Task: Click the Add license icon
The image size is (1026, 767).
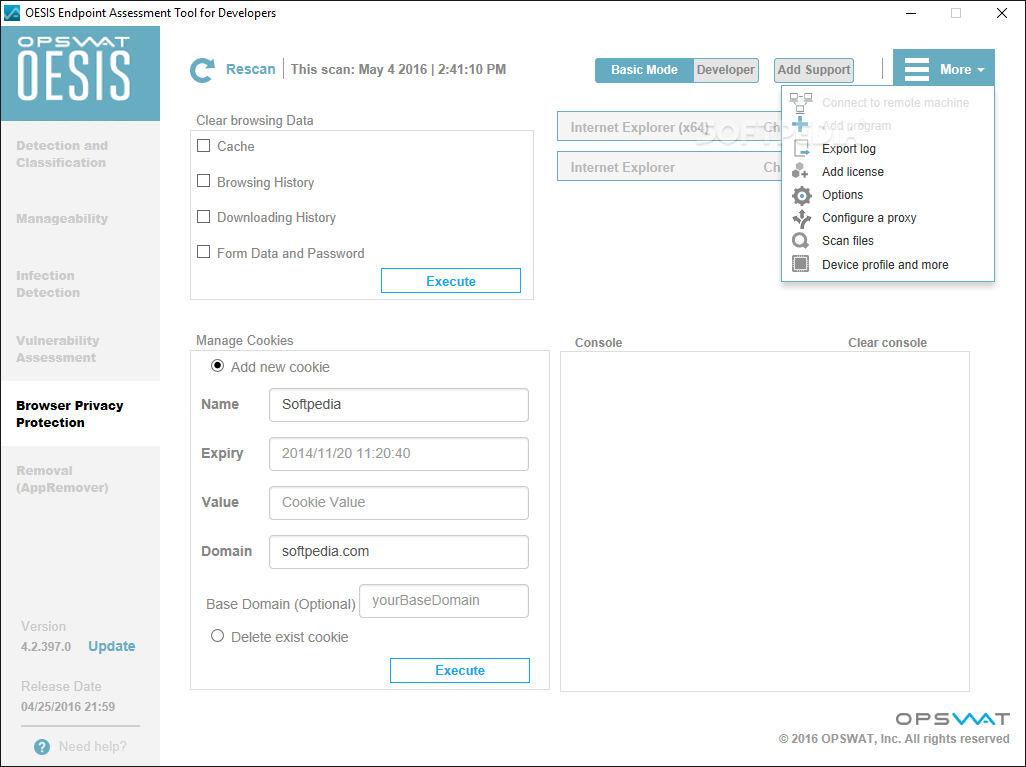Action: click(x=800, y=171)
